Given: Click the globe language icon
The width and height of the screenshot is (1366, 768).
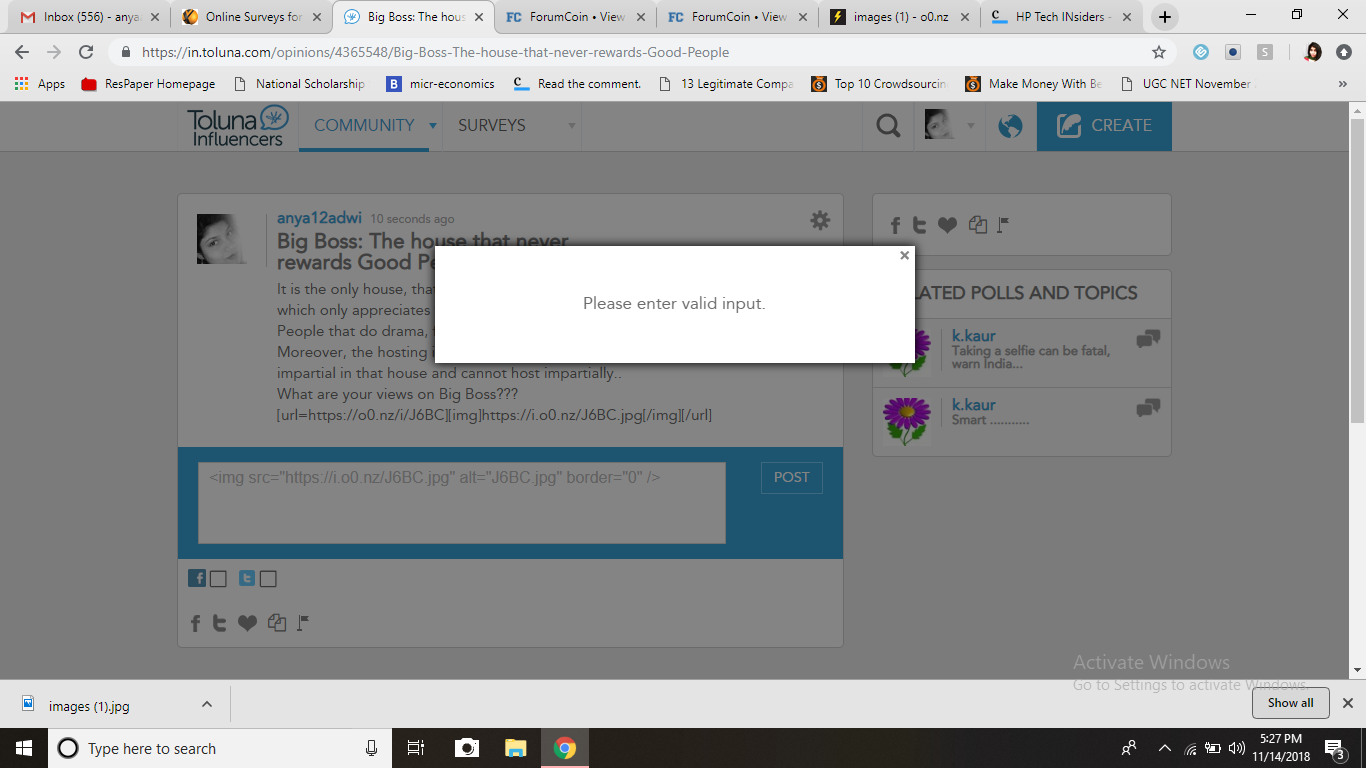Looking at the screenshot, I should [1009, 126].
